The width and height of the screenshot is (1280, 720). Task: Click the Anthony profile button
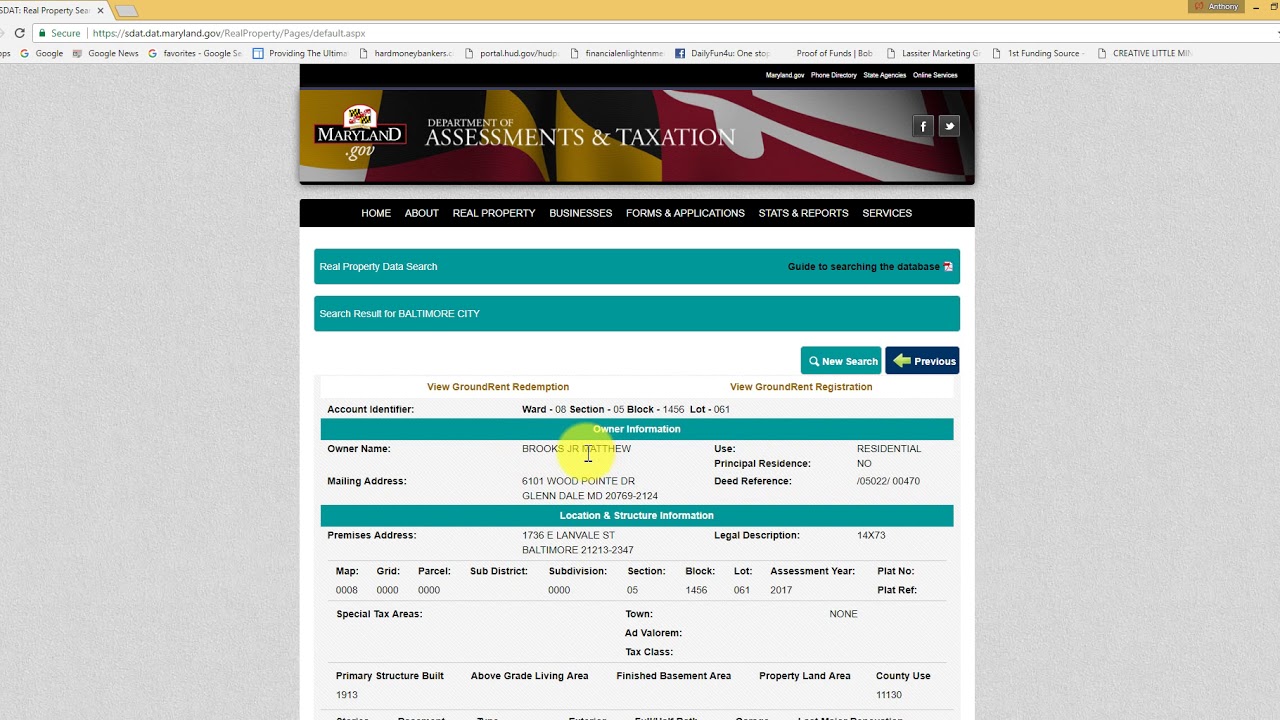pyautogui.click(x=1217, y=7)
